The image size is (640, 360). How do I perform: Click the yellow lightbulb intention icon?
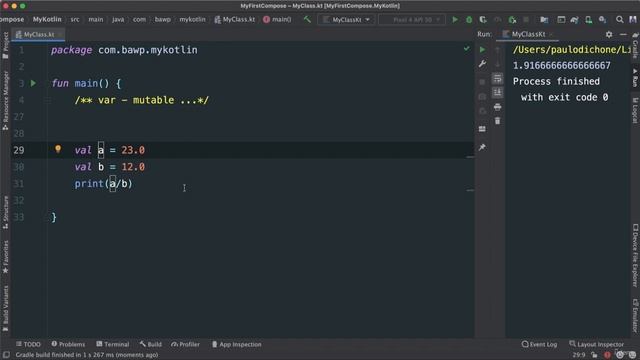[58, 149]
